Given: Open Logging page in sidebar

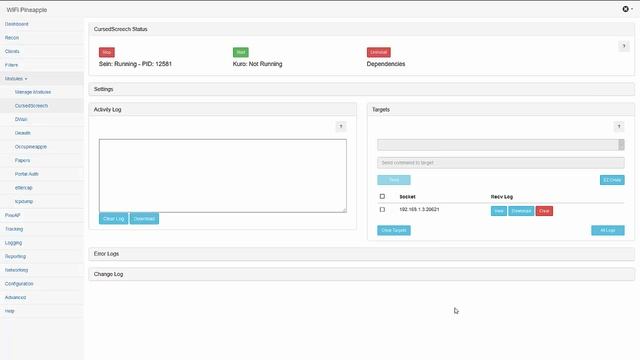Looking at the screenshot, I should point(13,242).
